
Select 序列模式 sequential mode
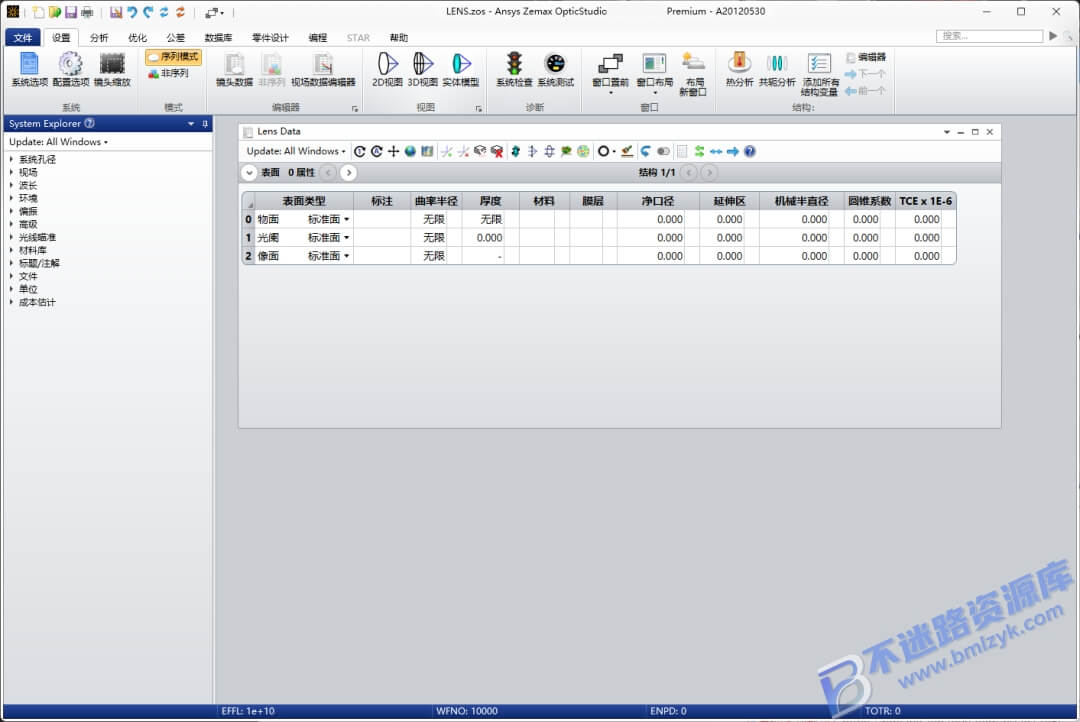(174, 56)
